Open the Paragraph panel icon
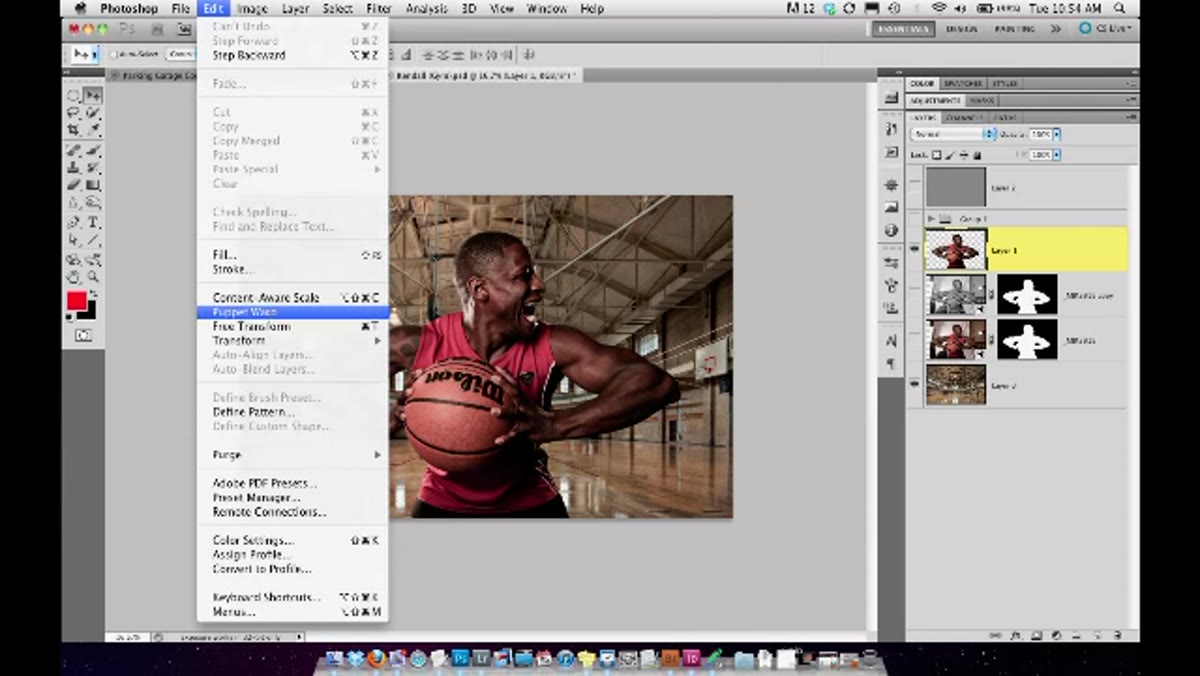This screenshot has width=1200, height=676. (x=891, y=364)
